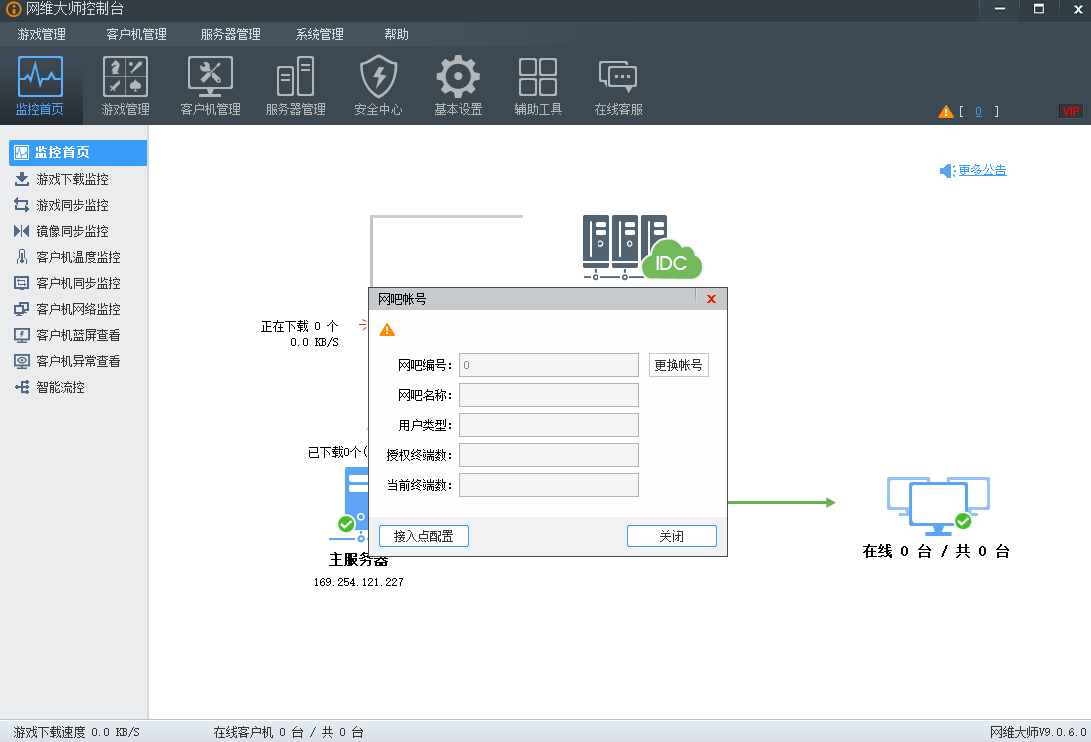1091x742 pixels.
Task: Click the 用户类型 input field
Action: (x=549, y=425)
